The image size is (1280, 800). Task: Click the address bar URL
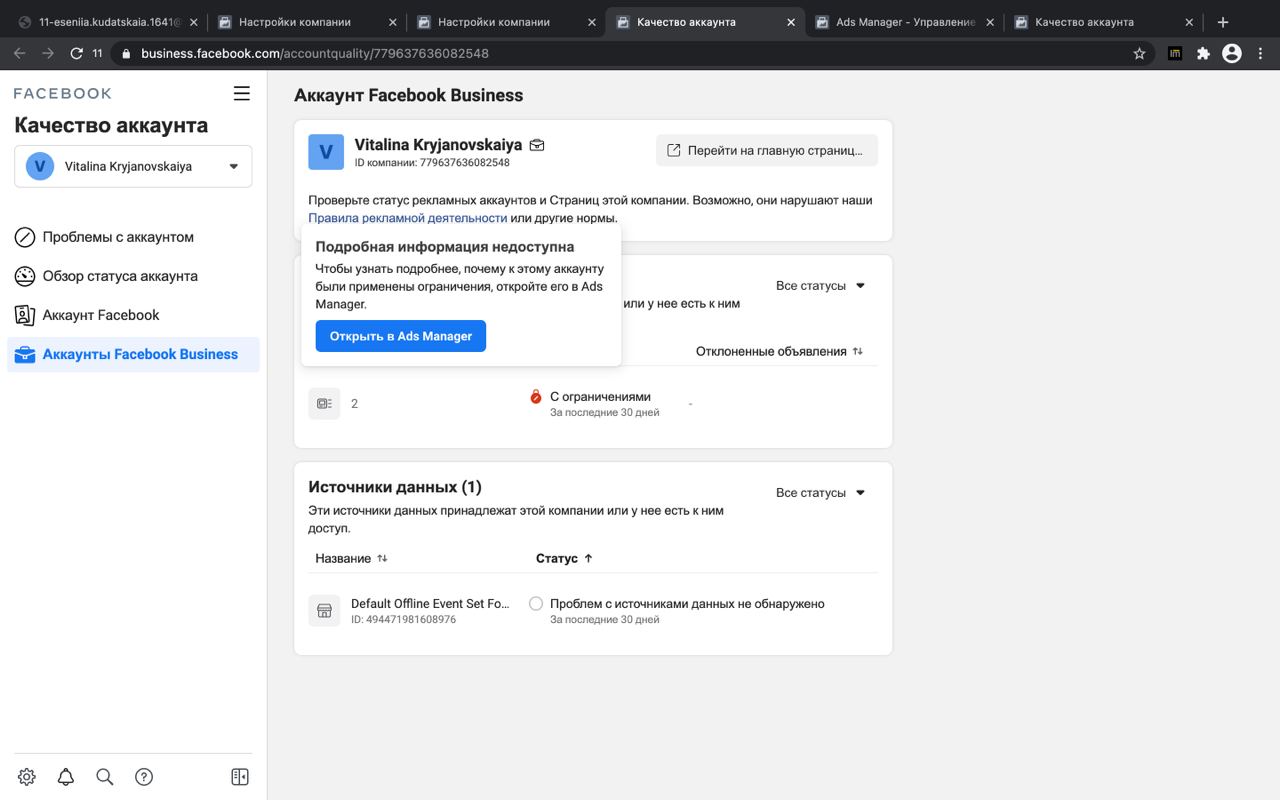coord(315,54)
